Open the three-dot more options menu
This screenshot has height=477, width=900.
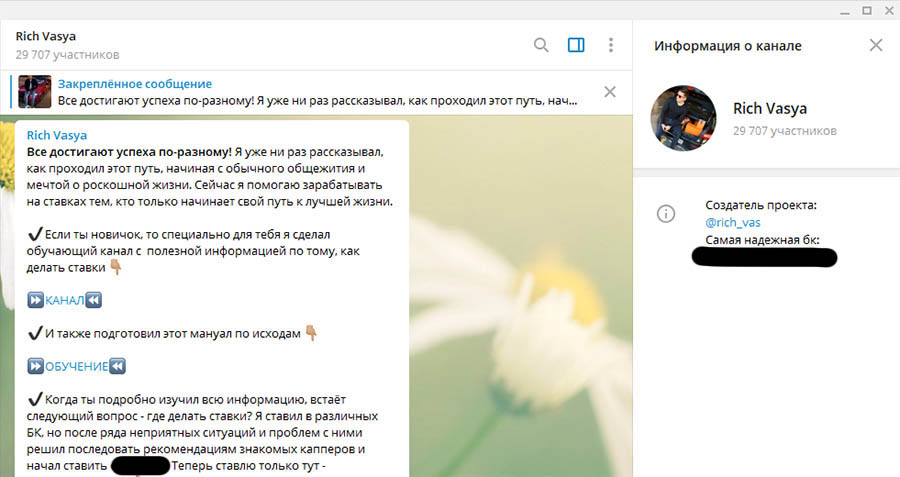point(611,45)
